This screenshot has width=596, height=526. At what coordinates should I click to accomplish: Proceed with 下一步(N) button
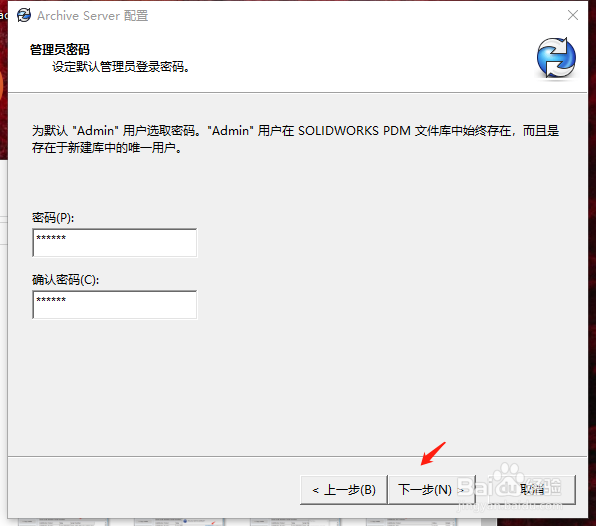coord(432,490)
